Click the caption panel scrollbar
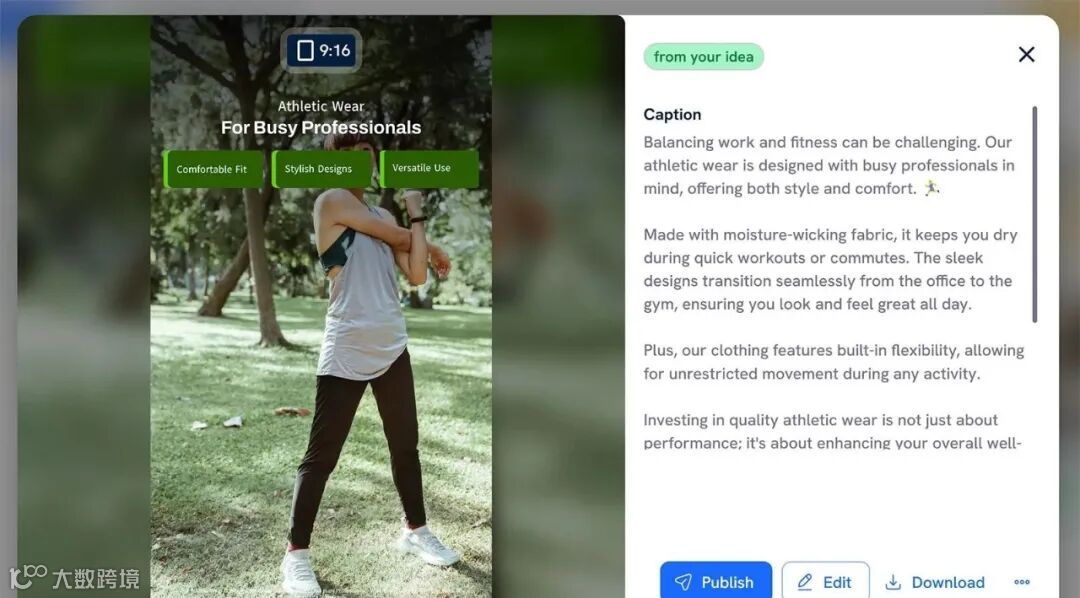 pos(1035,214)
